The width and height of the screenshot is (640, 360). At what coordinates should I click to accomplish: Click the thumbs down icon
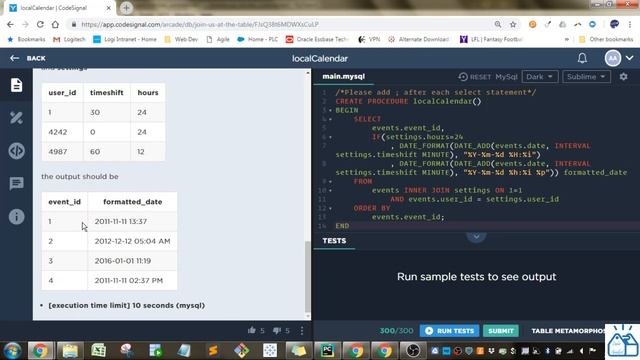point(277,330)
